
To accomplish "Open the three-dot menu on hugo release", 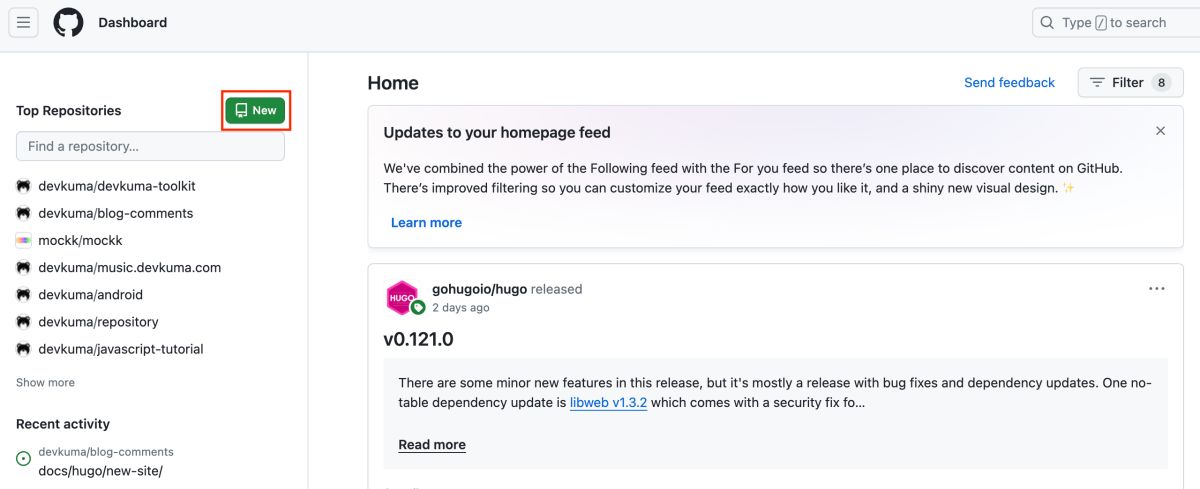I will coord(1156,289).
